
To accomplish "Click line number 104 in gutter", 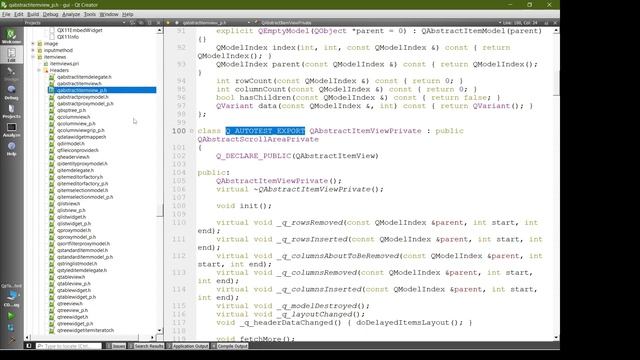I will point(179,173).
